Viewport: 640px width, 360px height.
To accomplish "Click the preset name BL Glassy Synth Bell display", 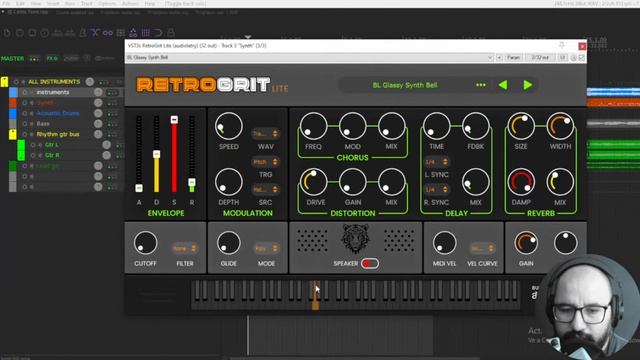I will (x=405, y=85).
